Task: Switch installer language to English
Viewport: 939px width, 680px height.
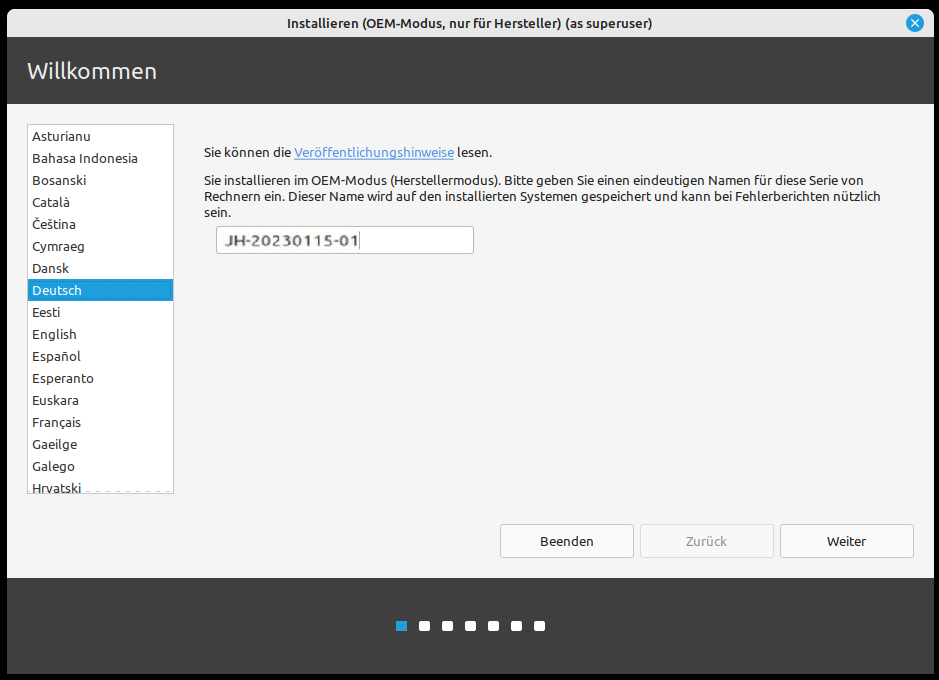Action: tap(54, 334)
